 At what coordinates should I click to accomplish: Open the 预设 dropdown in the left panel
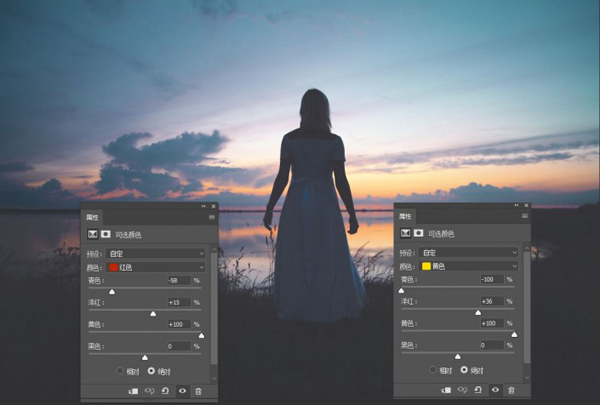point(156,253)
